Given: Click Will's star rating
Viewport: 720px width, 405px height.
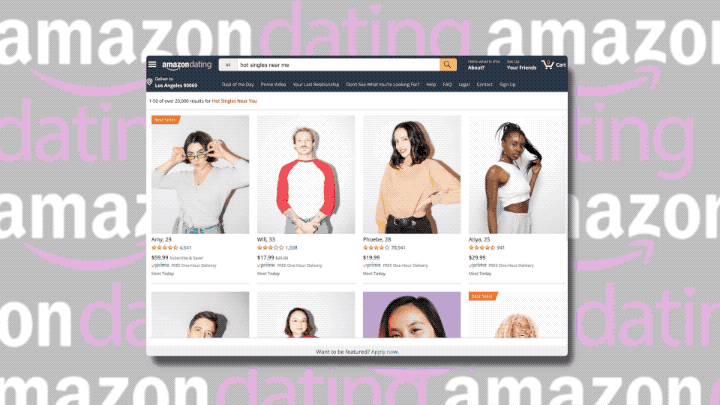Looking at the screenshot, I should point(270,248).
